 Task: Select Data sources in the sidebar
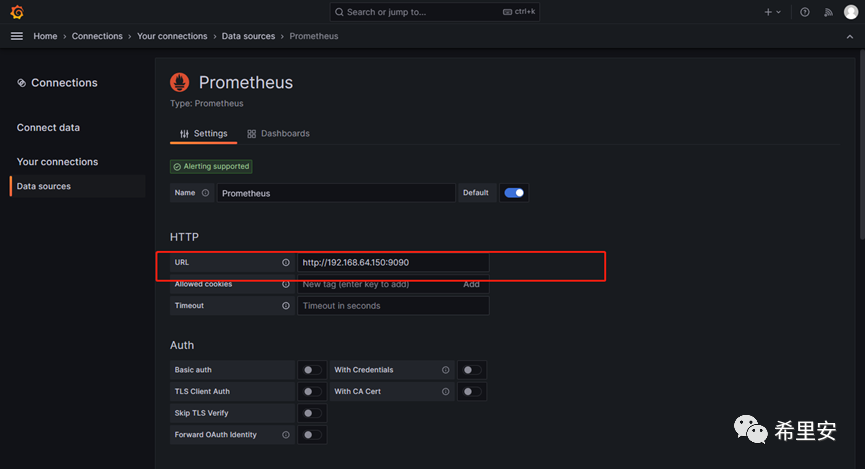[44, 186]
